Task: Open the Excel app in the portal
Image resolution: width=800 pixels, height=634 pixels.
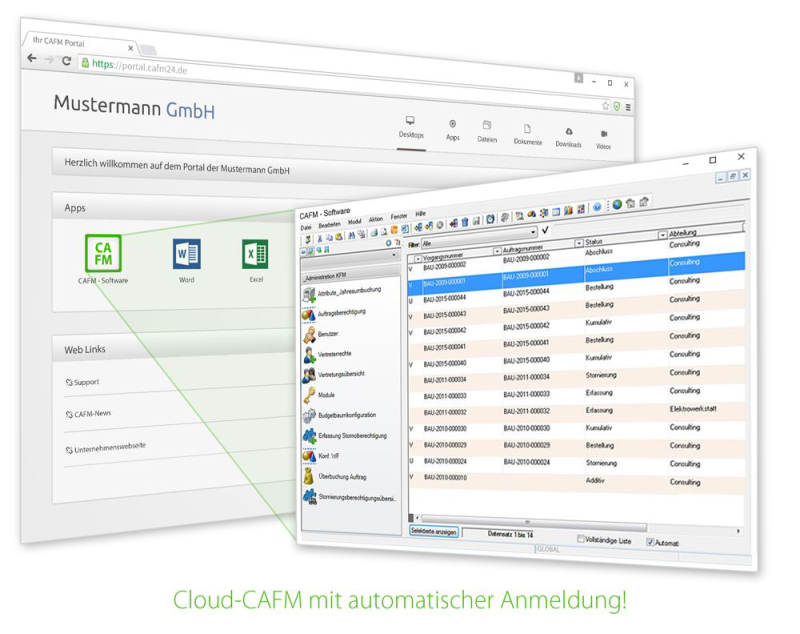Action: [x=255, y=254]
